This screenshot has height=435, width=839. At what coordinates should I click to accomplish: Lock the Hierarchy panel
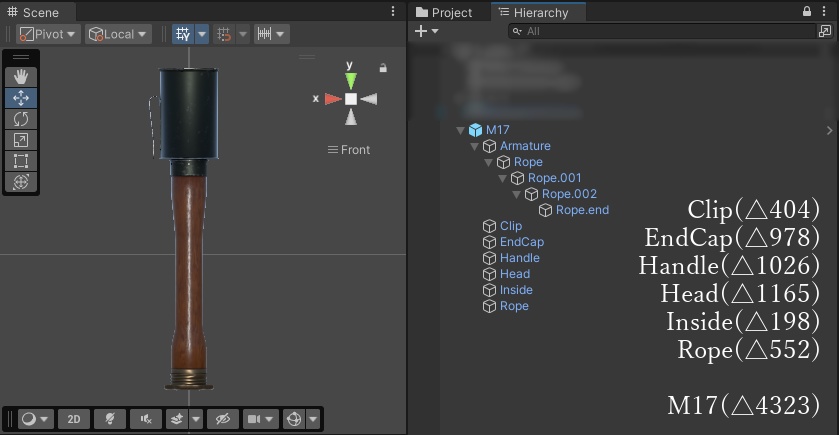tap(807, 11)
